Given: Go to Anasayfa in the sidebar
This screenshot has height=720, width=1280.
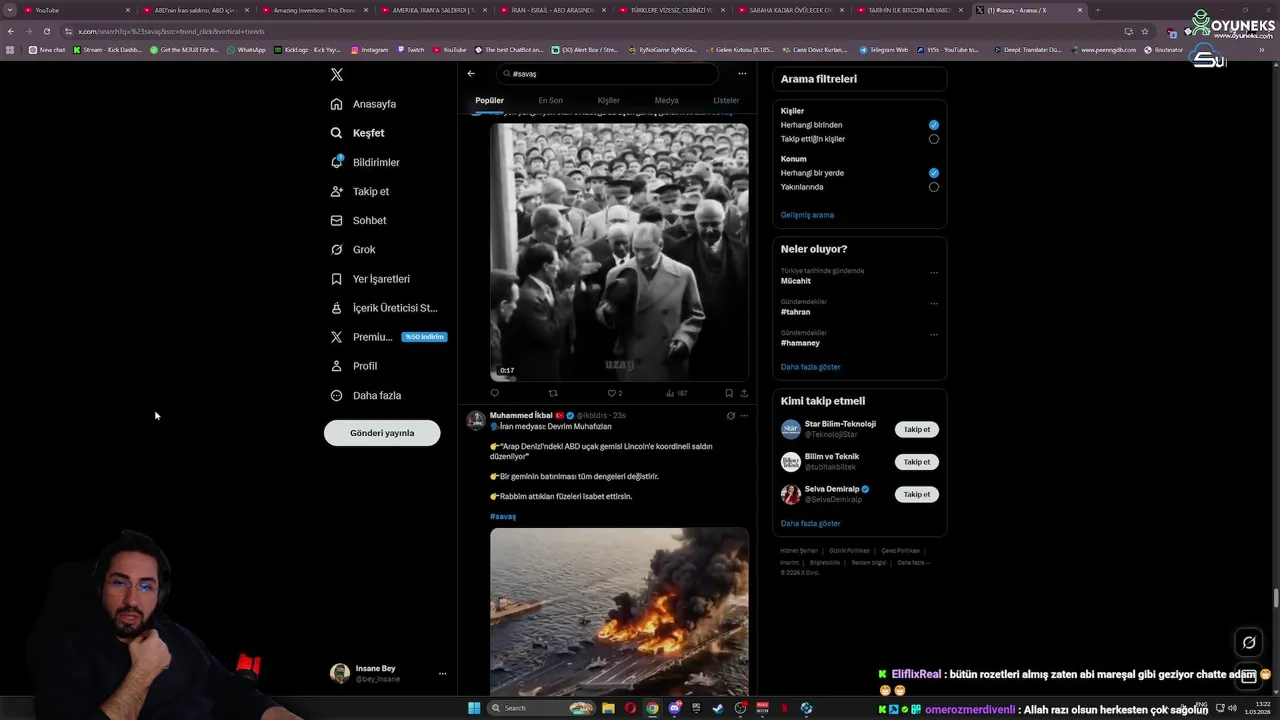Looking at the screenshot, I should click(363, 104).
